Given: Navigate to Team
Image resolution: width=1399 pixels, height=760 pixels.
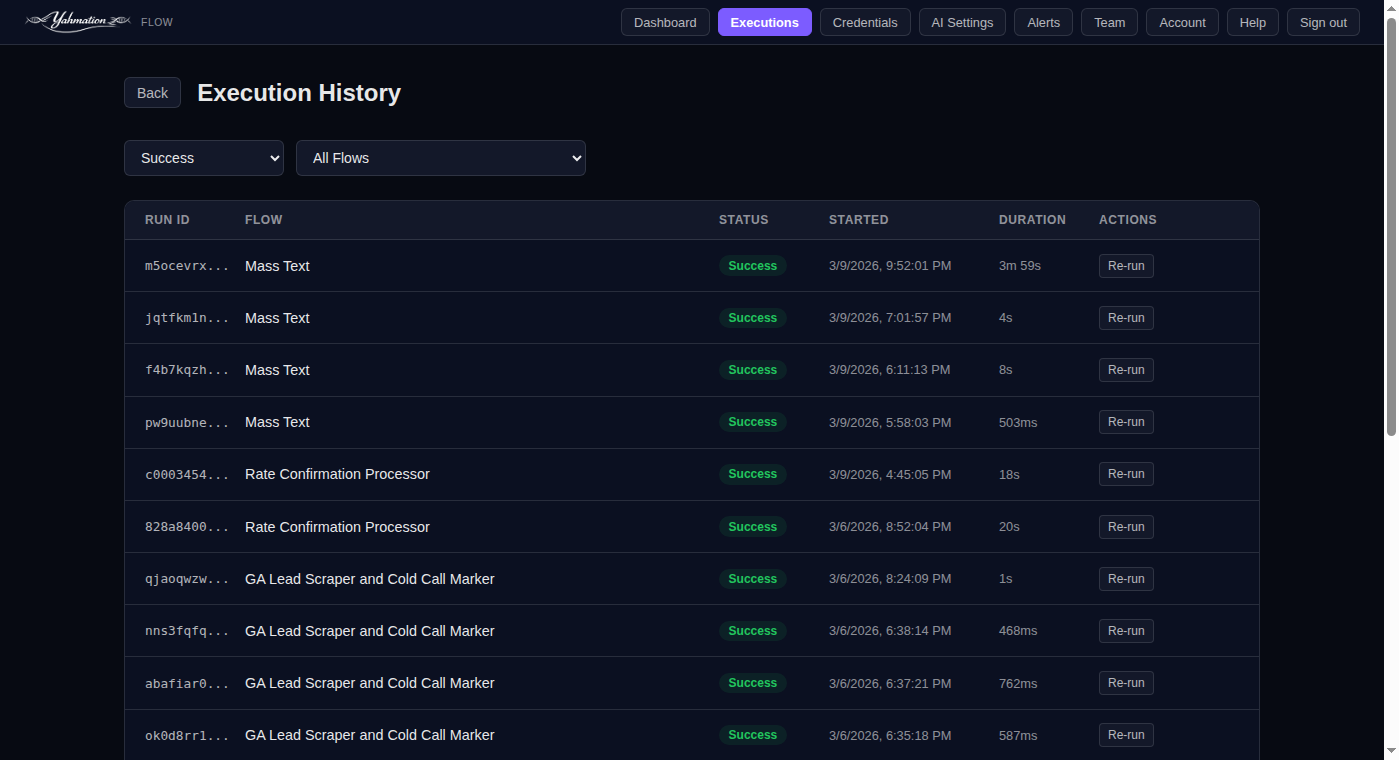Looking at the screenshot, I should tap(1109, 22).
